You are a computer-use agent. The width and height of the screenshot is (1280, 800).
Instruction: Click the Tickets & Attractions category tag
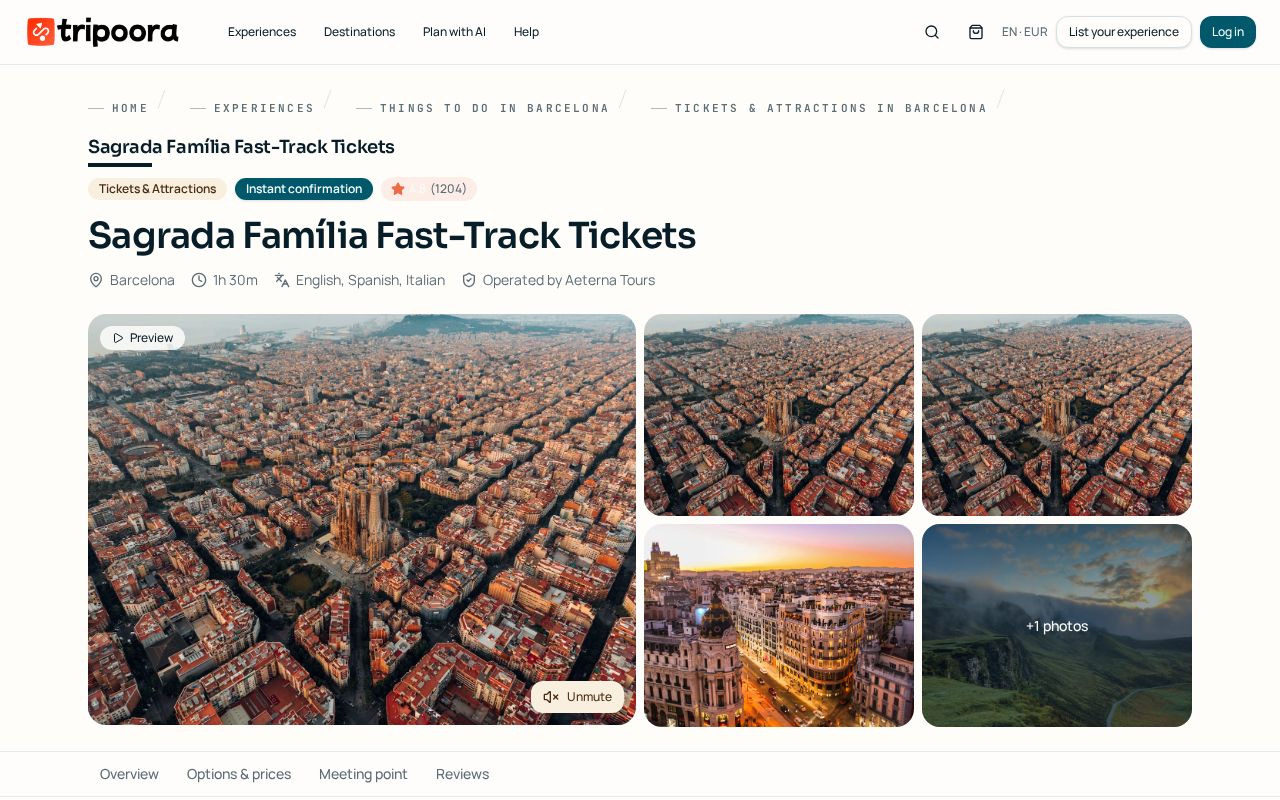click(157, 189)
